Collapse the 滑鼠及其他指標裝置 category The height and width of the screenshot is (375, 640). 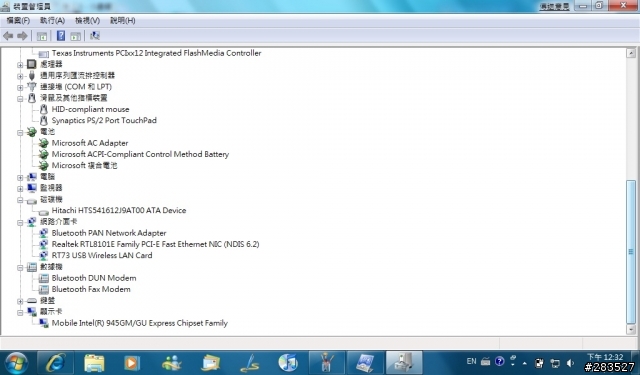(20, 98)
